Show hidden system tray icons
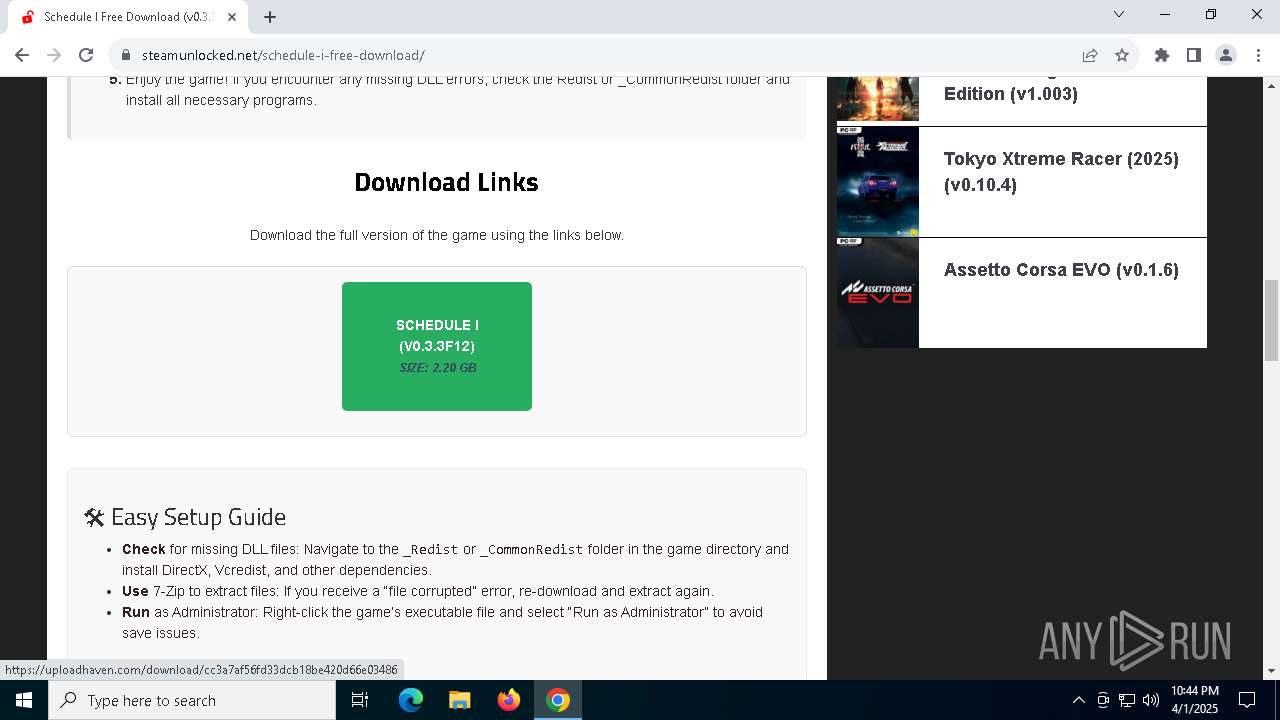The width and height of the screenshot is (1280, 720). coord(1078,700)
